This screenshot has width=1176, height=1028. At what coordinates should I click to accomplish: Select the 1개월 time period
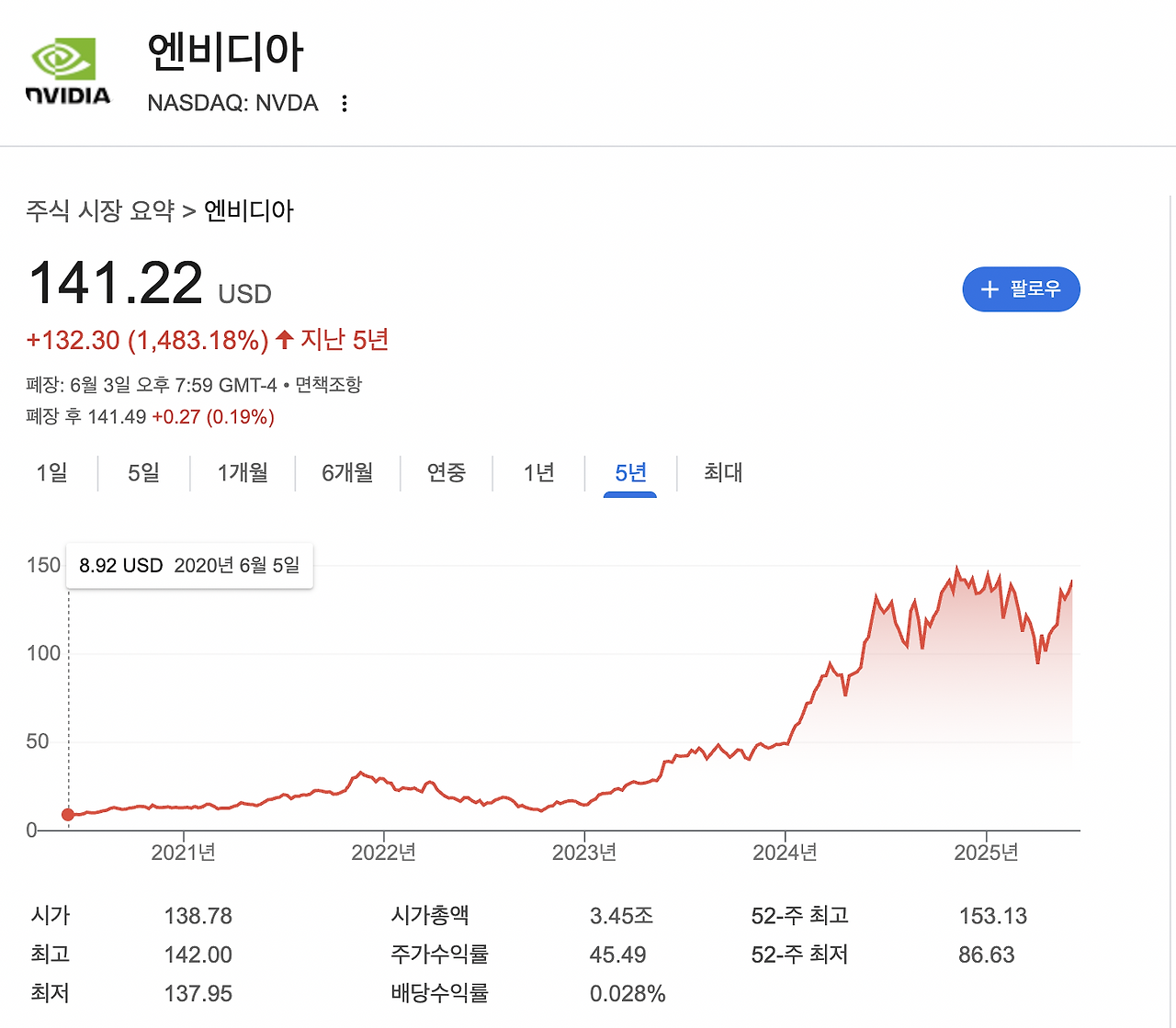coord(243,473)
